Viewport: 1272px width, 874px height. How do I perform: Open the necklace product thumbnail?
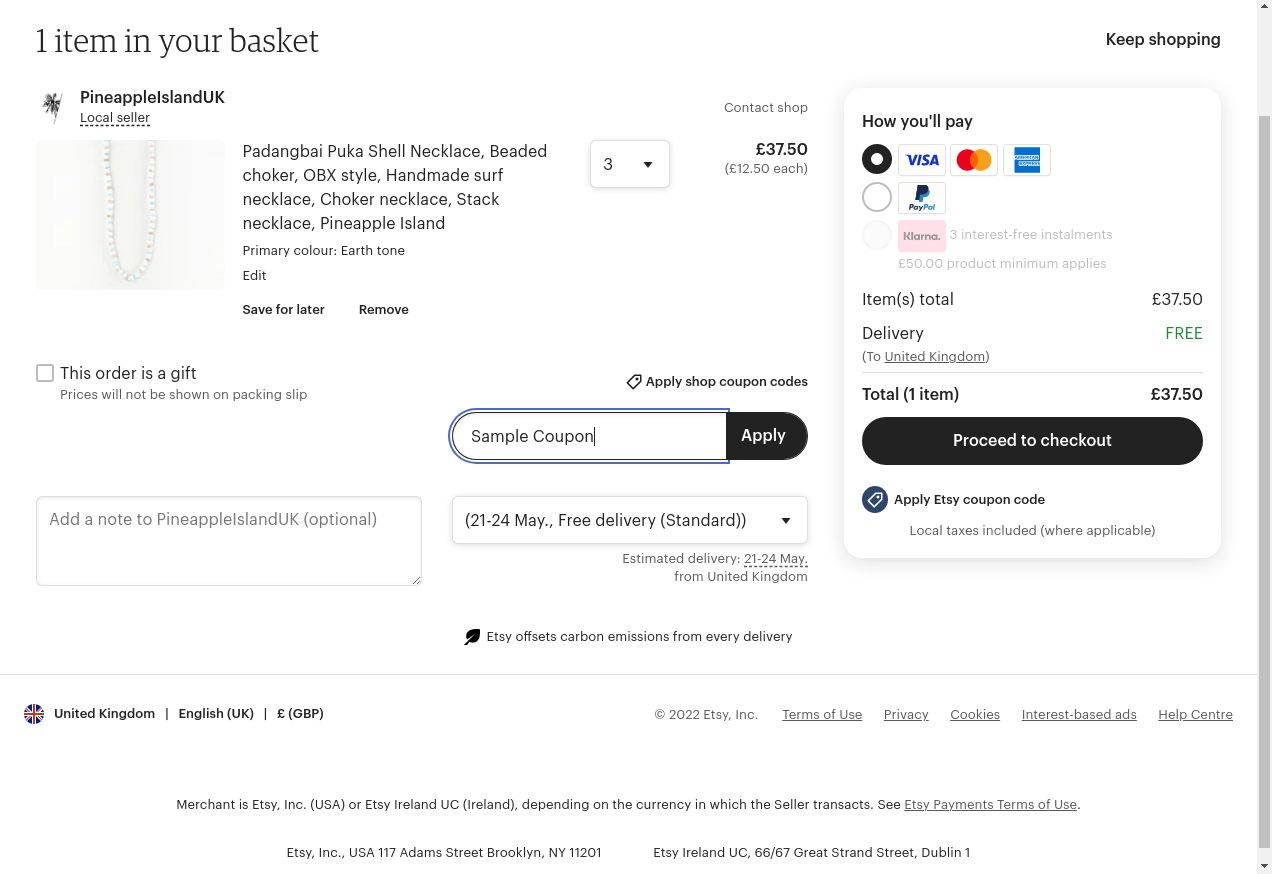[131, 215]
